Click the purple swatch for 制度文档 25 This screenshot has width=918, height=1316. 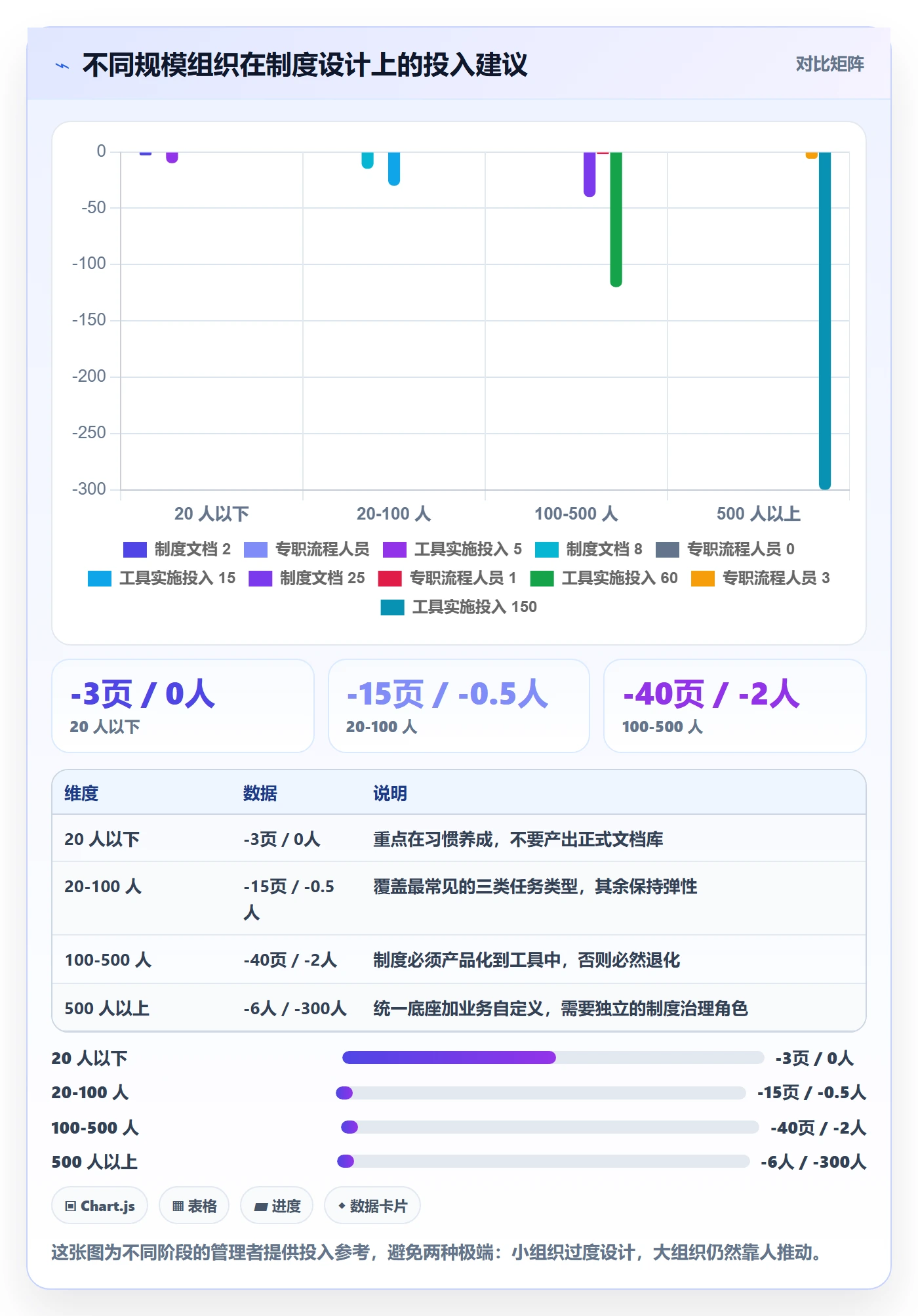(260, 579)
